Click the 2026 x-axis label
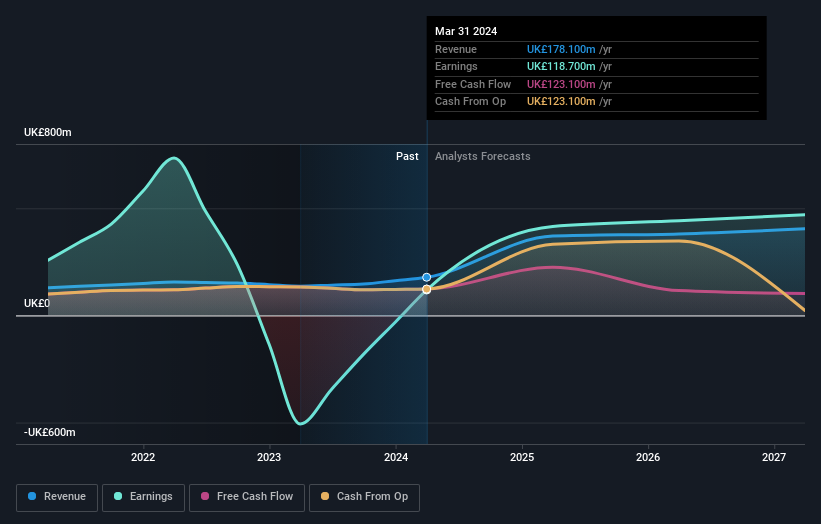821x524 pixels. (x=648, y=457)
